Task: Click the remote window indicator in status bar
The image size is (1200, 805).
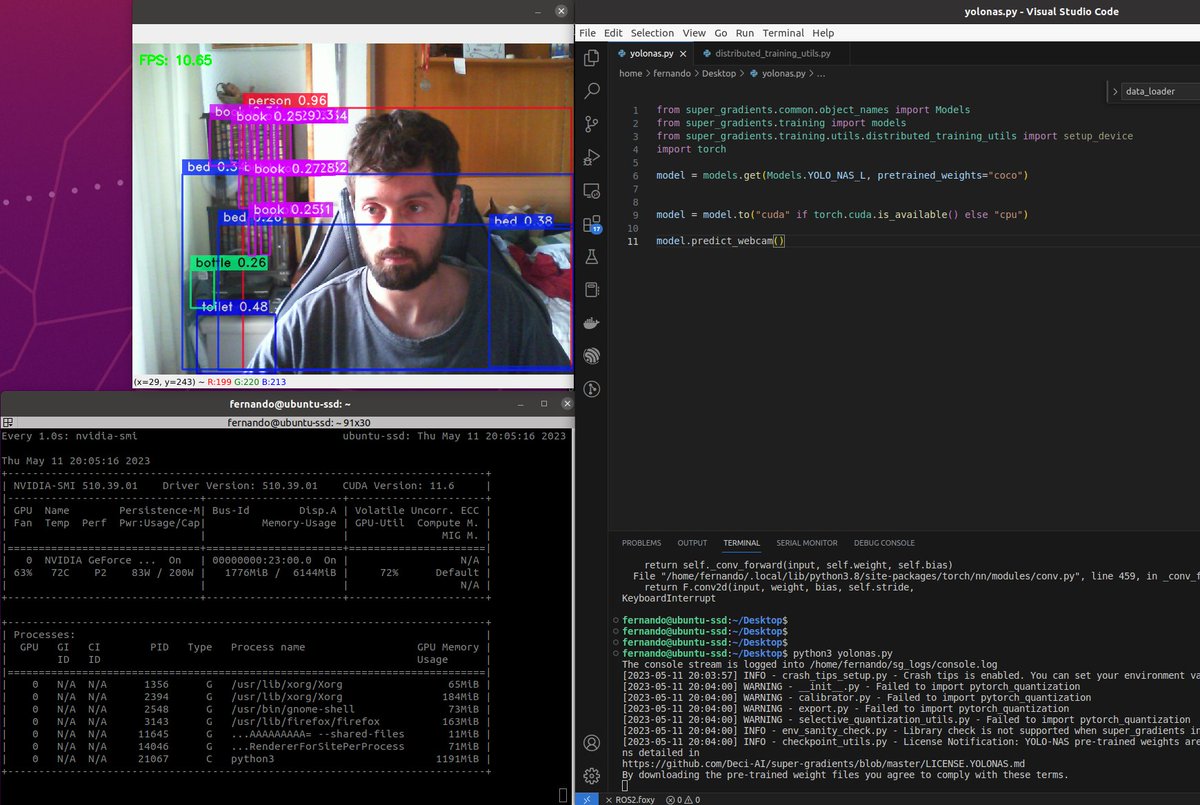Action: (x=588, y=798)
